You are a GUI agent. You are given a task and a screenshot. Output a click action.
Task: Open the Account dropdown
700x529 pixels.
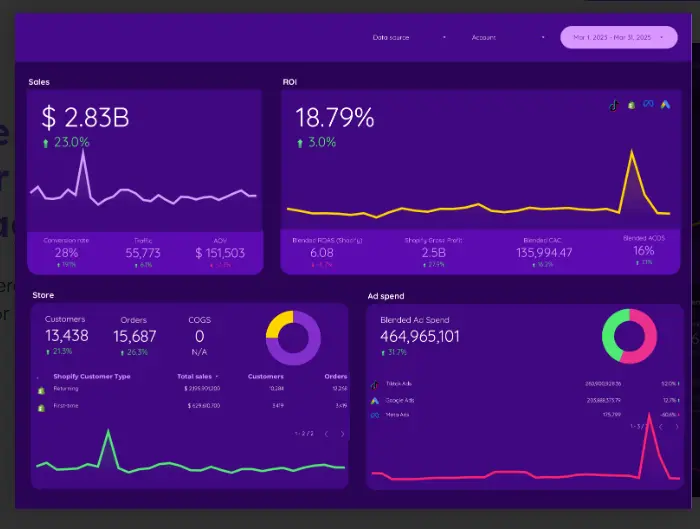(x=508, y=37)
